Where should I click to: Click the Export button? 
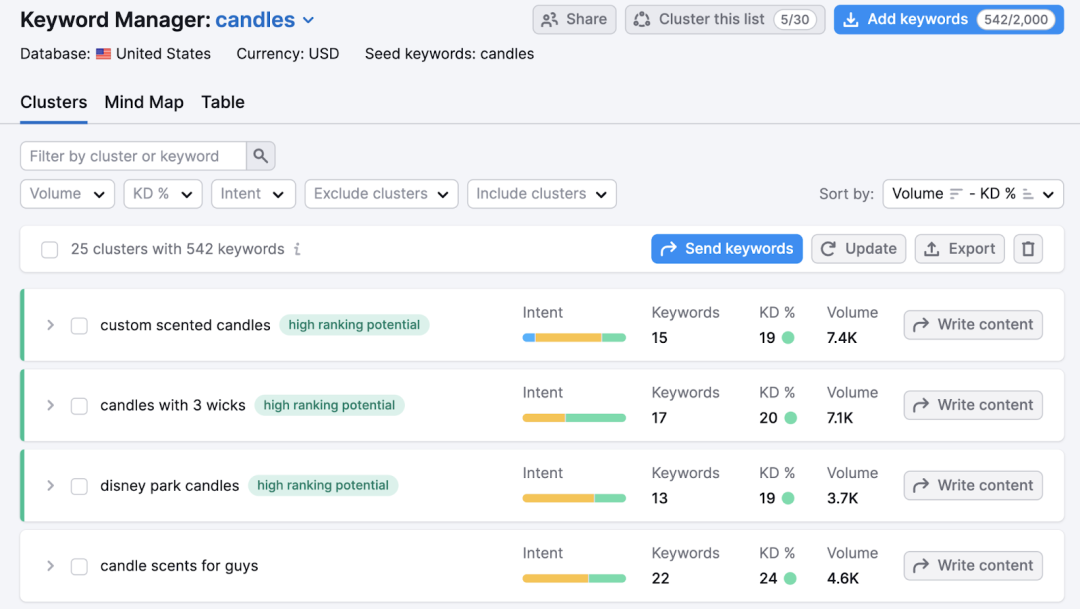coord(959,249)
